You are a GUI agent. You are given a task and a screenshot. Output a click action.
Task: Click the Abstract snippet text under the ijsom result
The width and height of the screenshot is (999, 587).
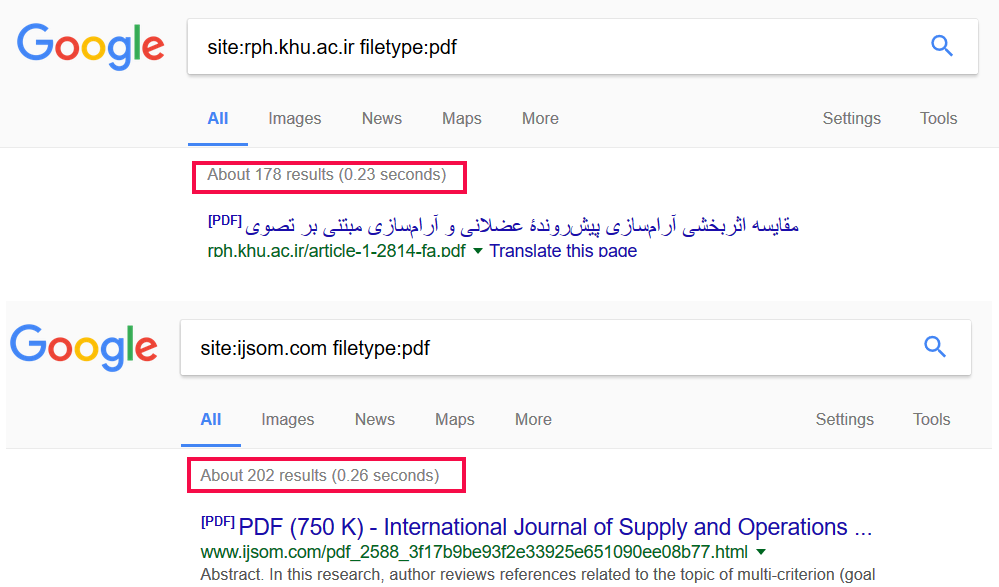point(538,575)
